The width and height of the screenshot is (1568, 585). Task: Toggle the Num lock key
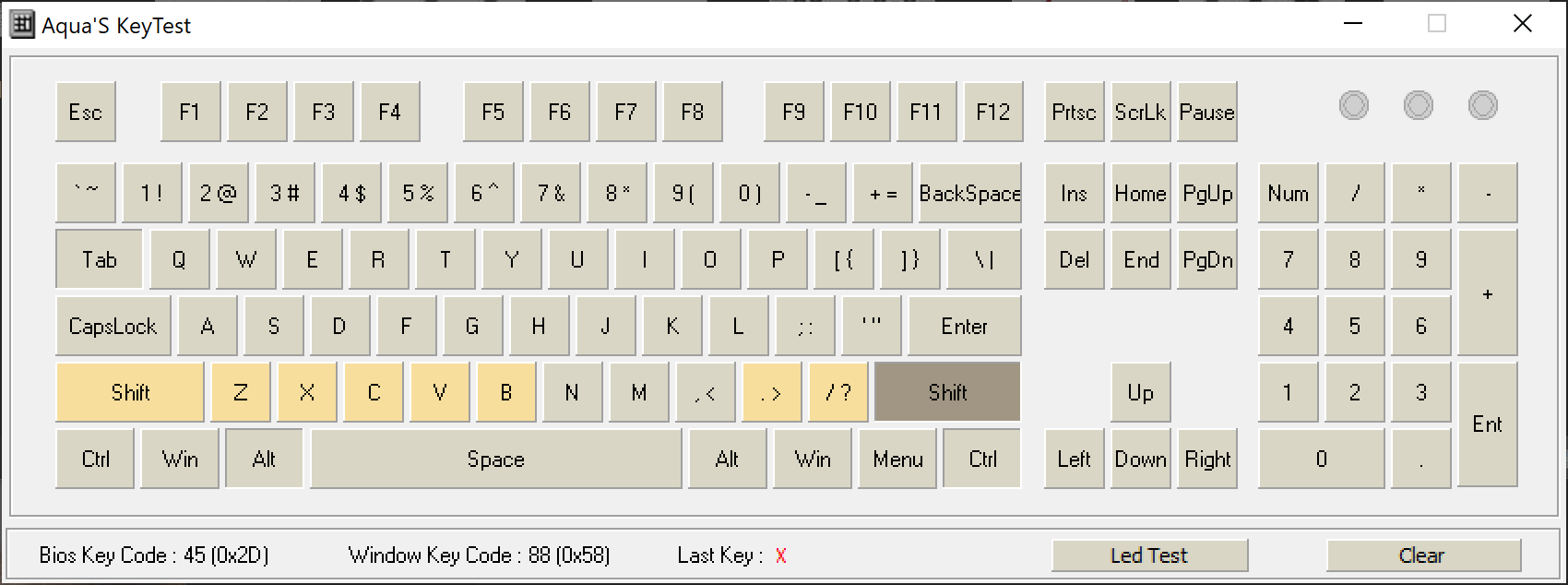[x=1288, y=194]
